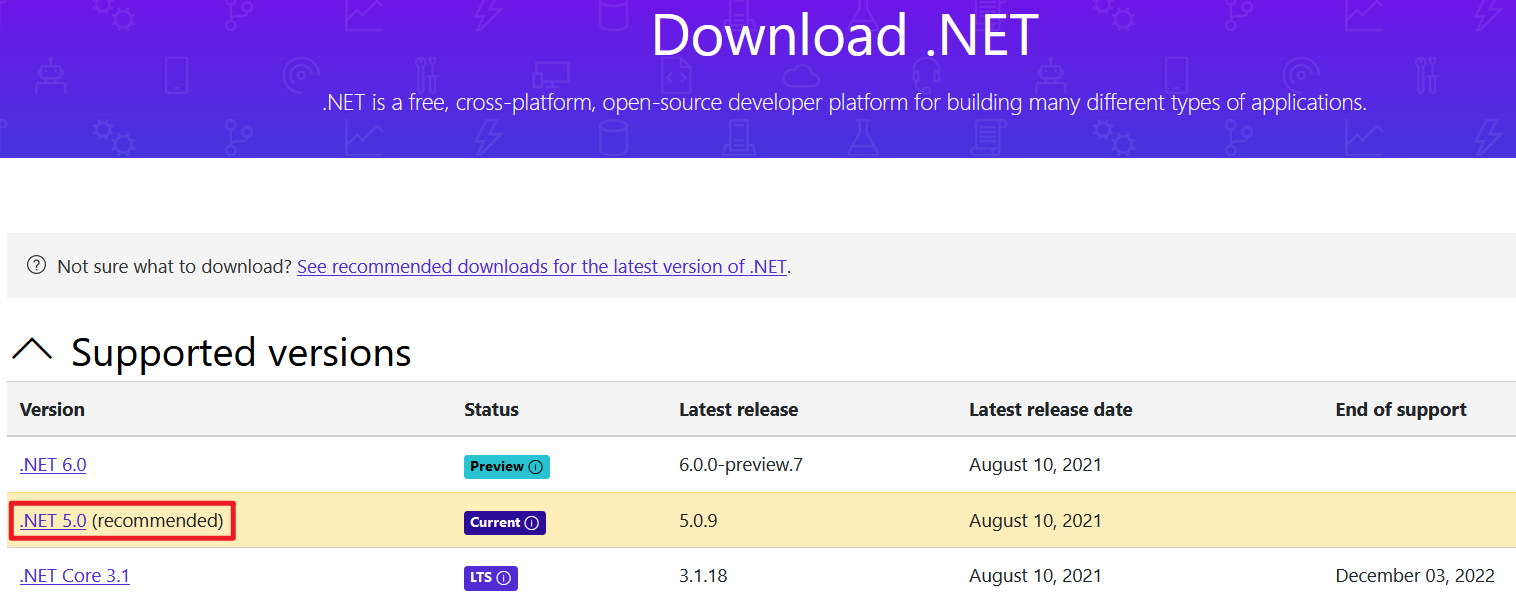The height and width of the screenshot is (600, 1516).
Task: Click the End of support column header
Action: click(x=1400, y=410)
